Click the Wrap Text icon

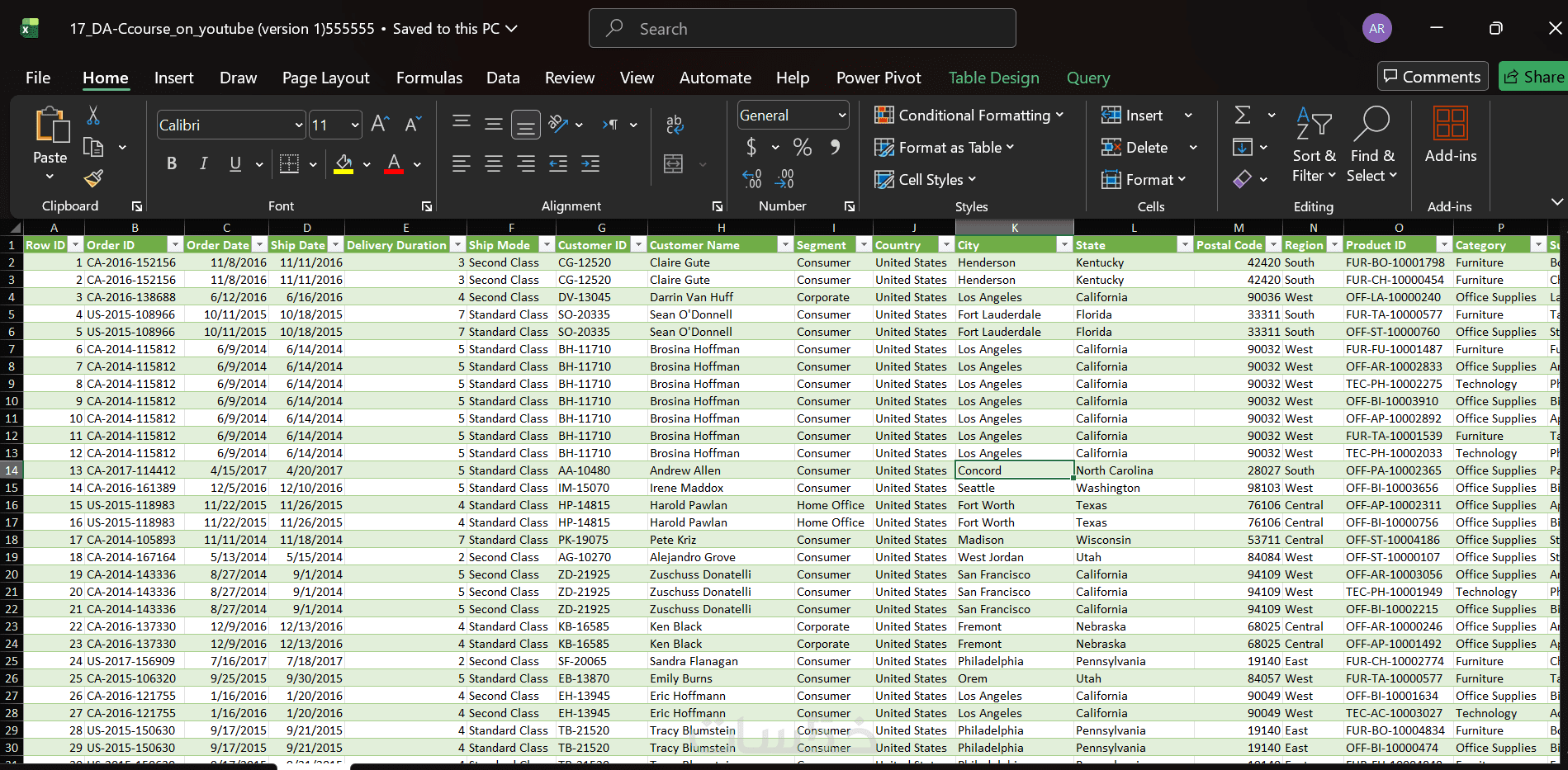click(674, 124)
